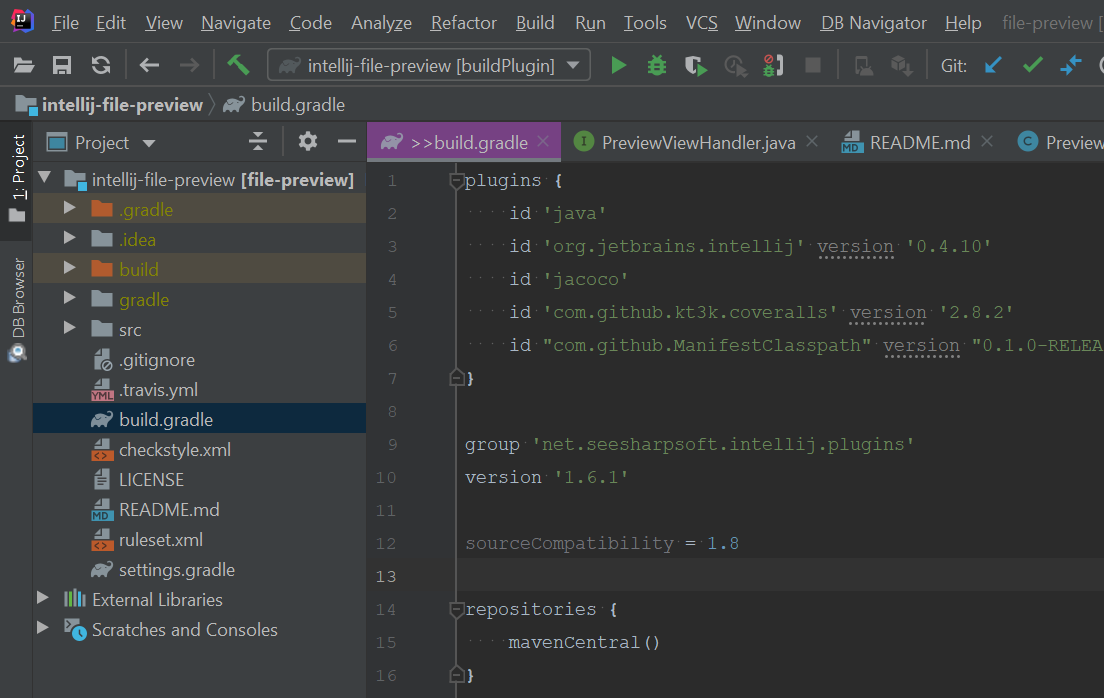This screenshot has height=698, width=1104.
Task: Click the Open folder toolbar icon
Action: pos(24,66)
